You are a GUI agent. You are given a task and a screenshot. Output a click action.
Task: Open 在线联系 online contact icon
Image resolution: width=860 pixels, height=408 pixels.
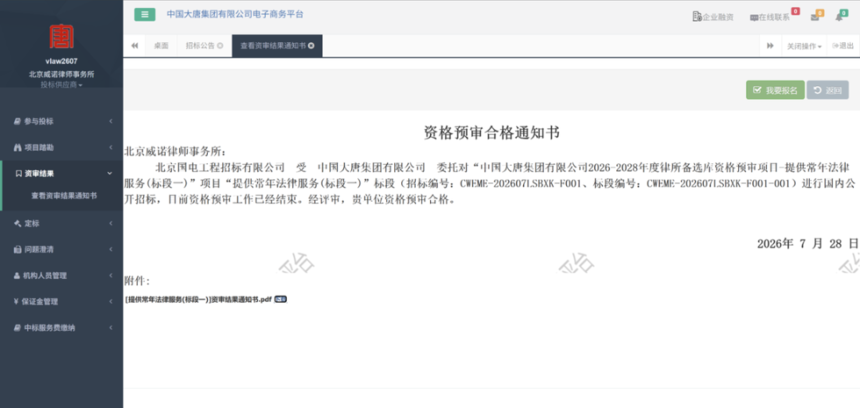pos(770,17)
